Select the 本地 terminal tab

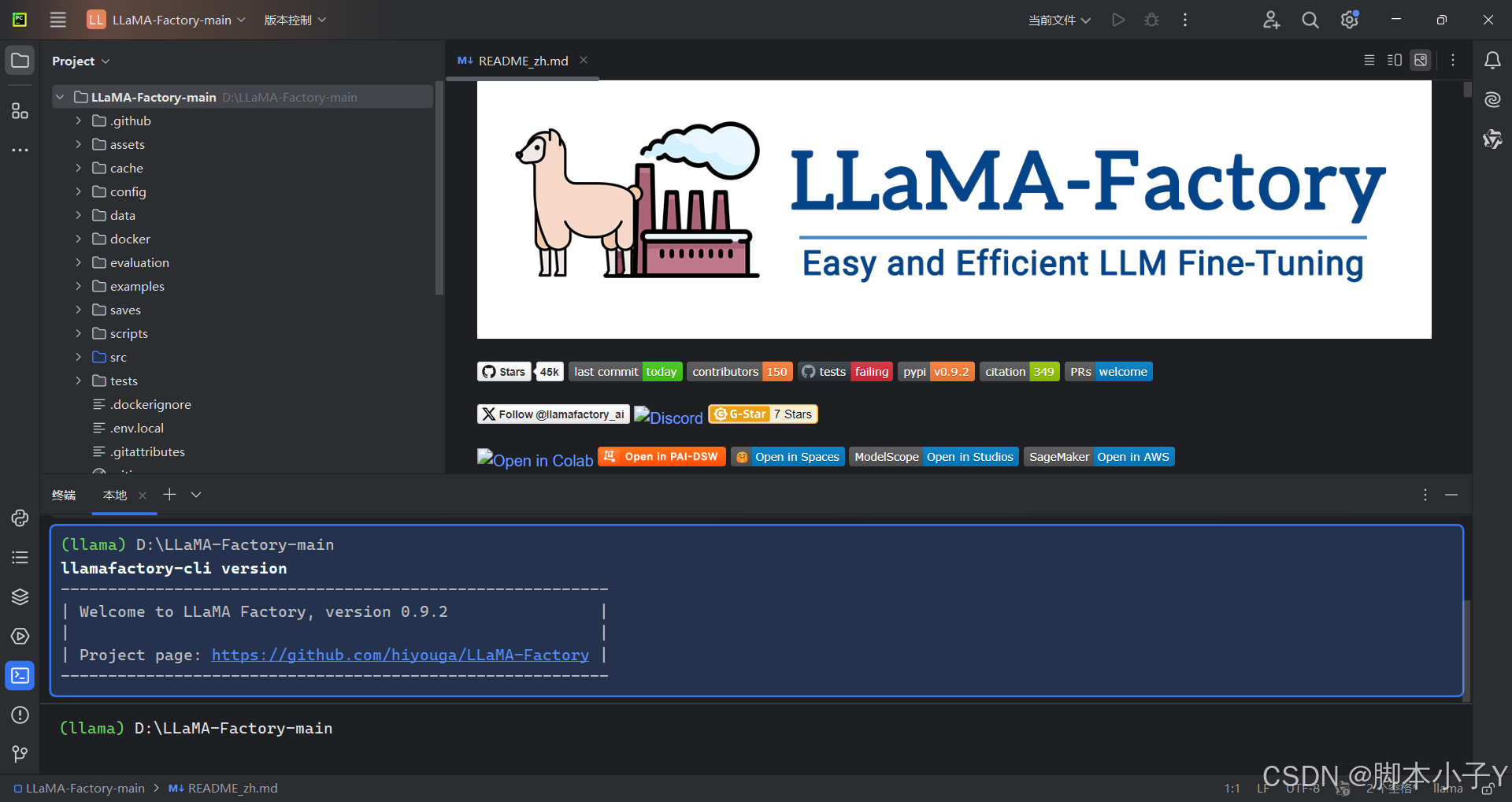[115, 495]
